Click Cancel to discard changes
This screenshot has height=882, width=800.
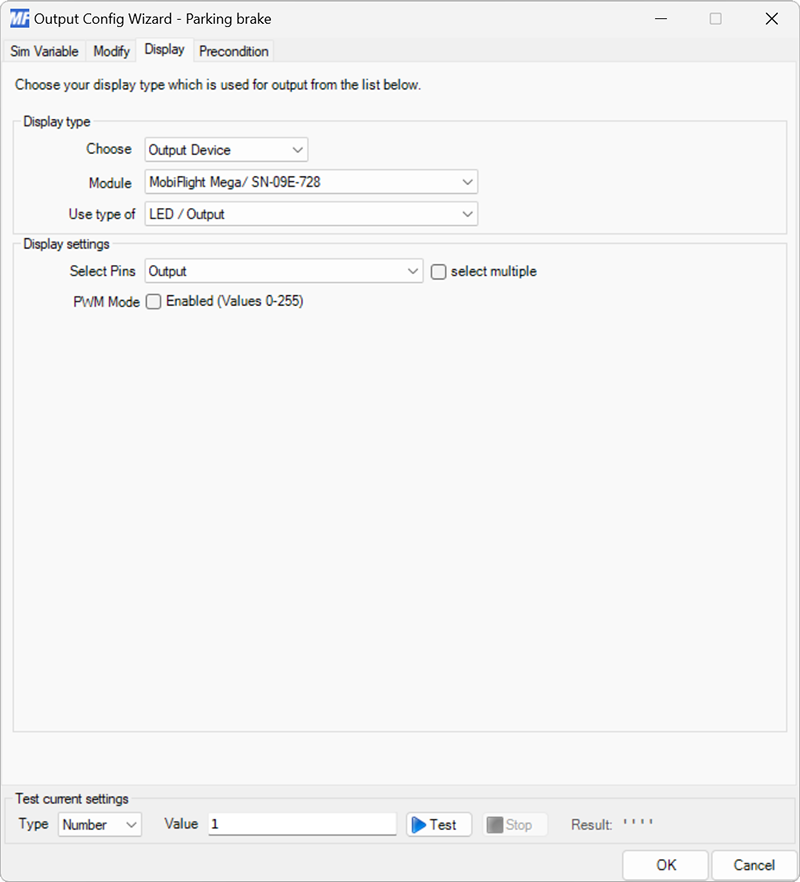pos(754,864)
